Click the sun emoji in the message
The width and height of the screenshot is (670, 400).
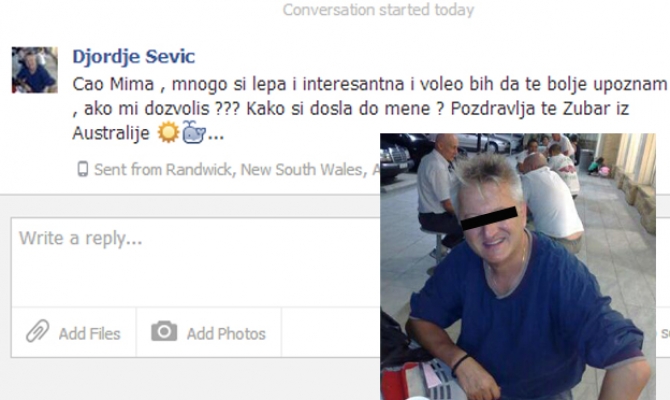pos(168,132)
